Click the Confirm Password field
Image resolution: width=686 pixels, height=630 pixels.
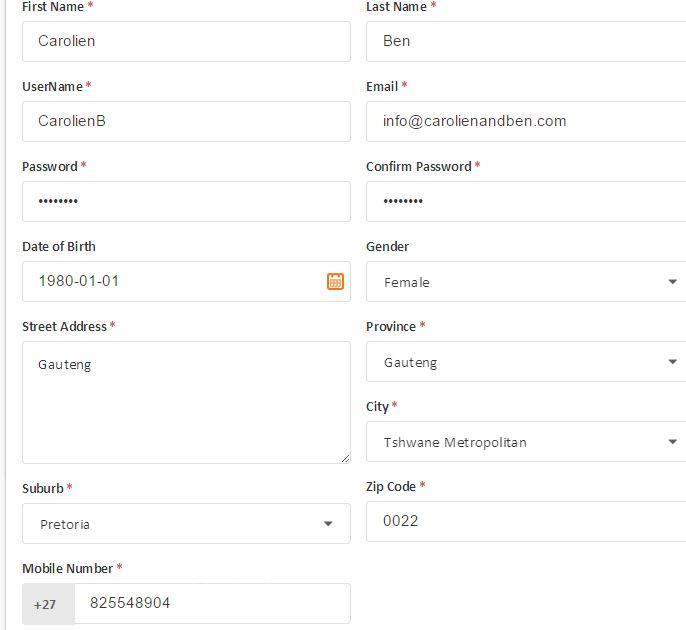526,201
